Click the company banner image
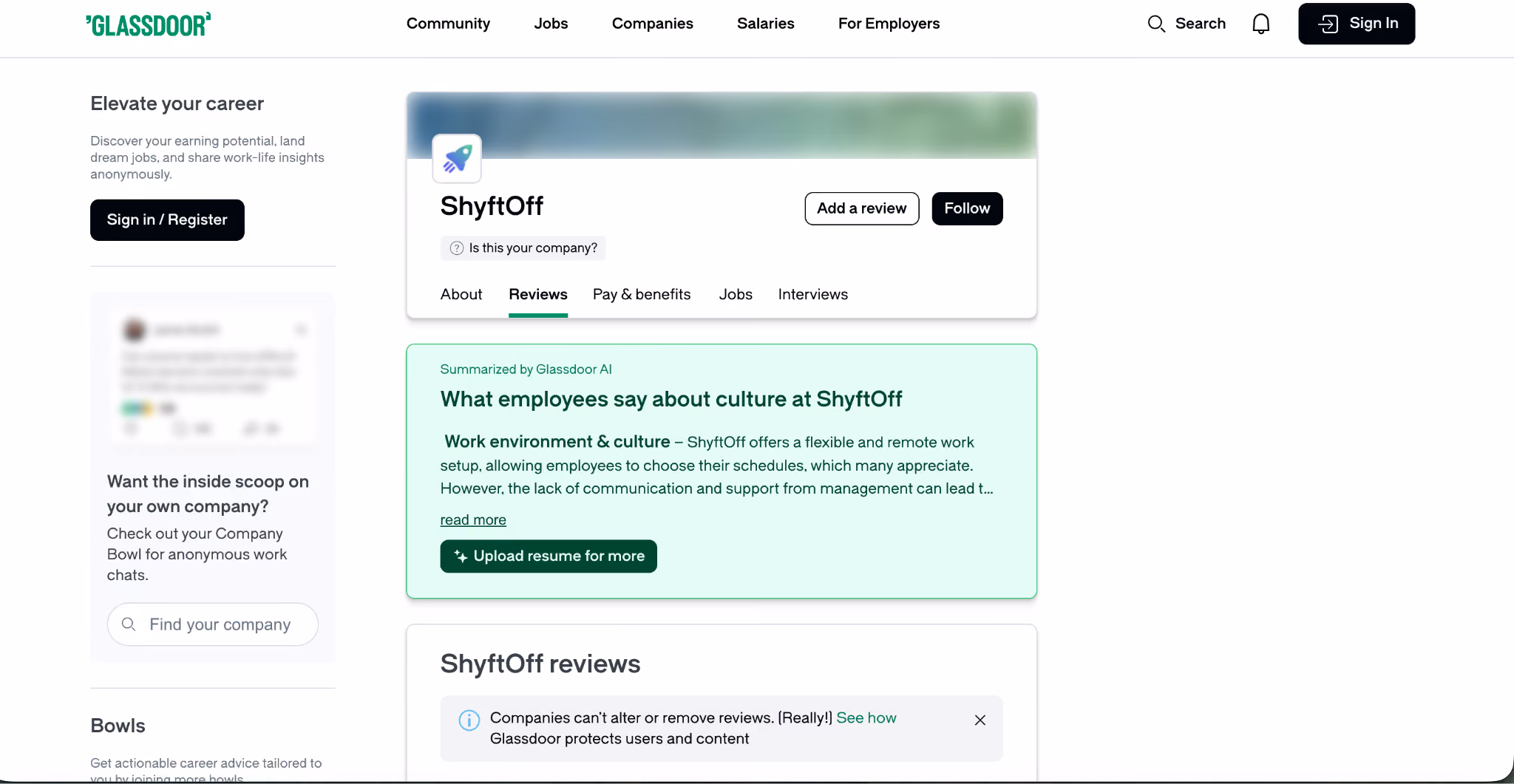Screen dimensions: 1514x784 click(722, 126)
